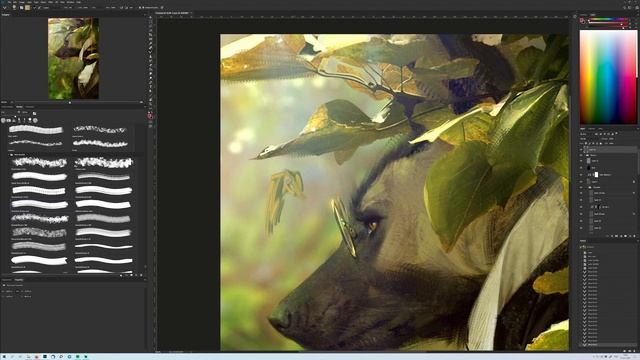Click the Navigator zoom slider handle

(x=70, y=102)
